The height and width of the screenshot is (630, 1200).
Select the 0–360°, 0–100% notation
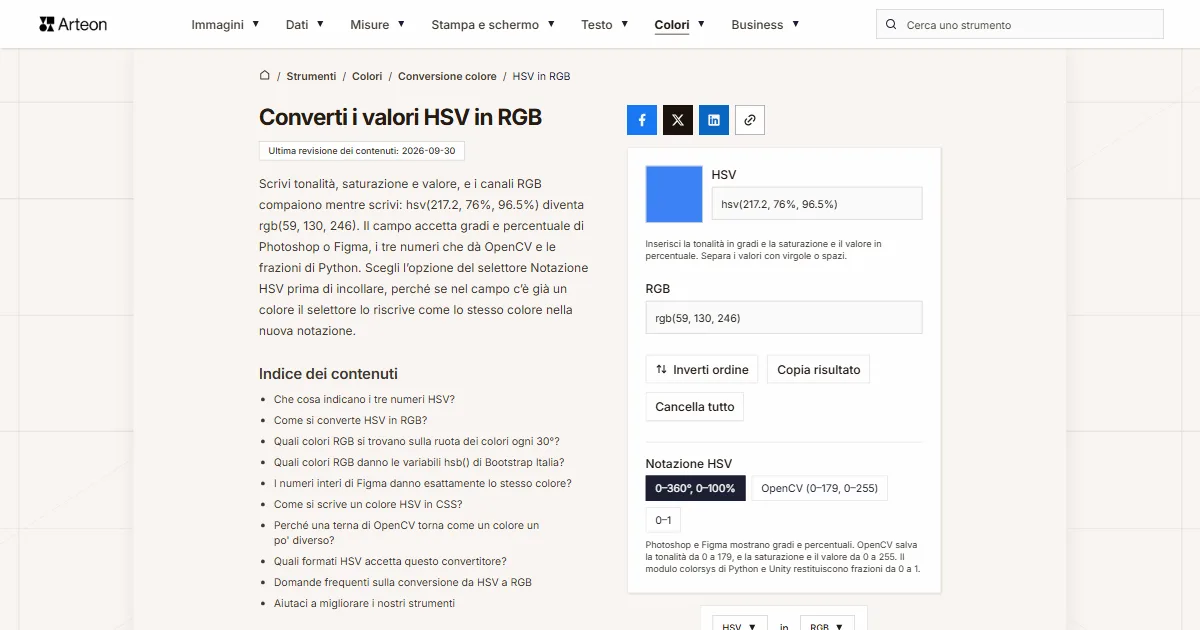pos(695,489)
